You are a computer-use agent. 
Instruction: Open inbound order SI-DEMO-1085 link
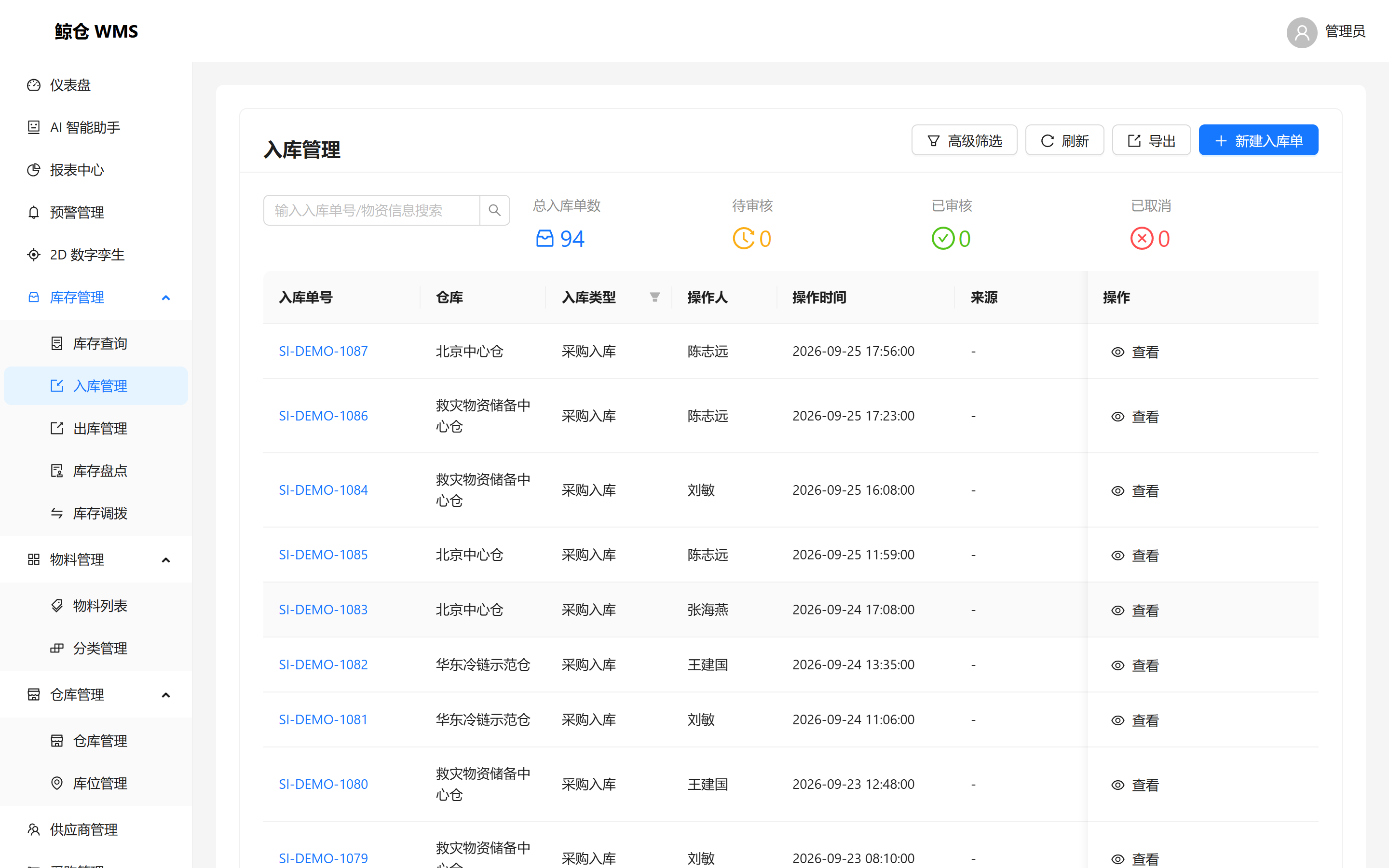pos(323,555)
